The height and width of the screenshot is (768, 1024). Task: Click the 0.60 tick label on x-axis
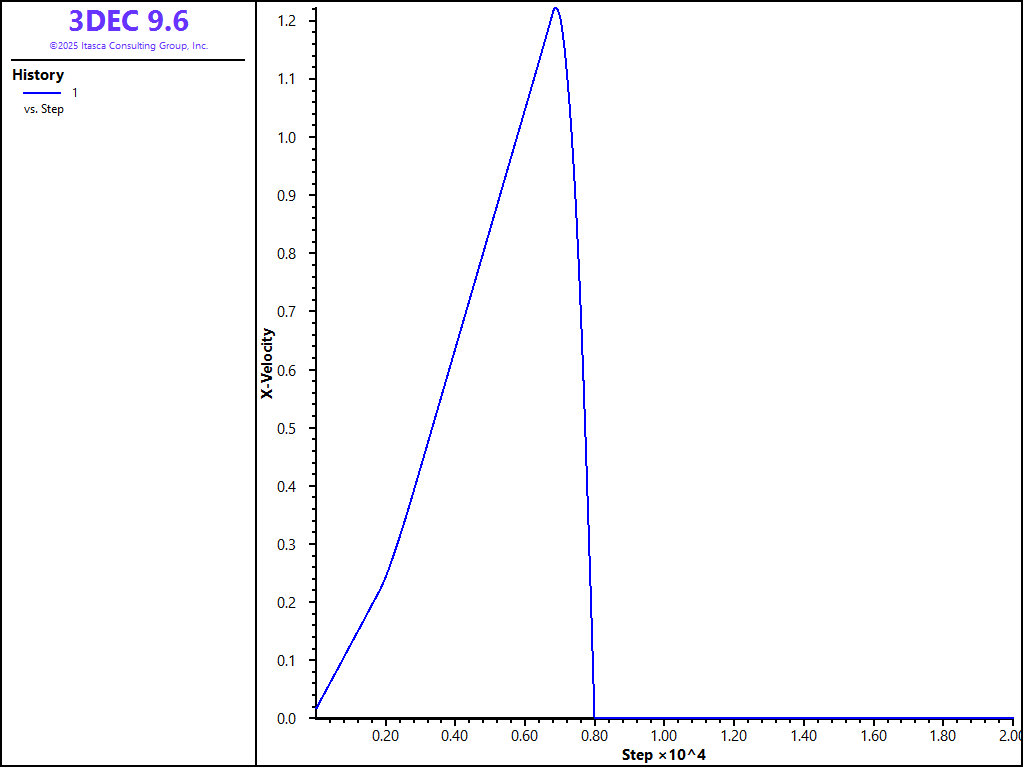click(524, 736)
